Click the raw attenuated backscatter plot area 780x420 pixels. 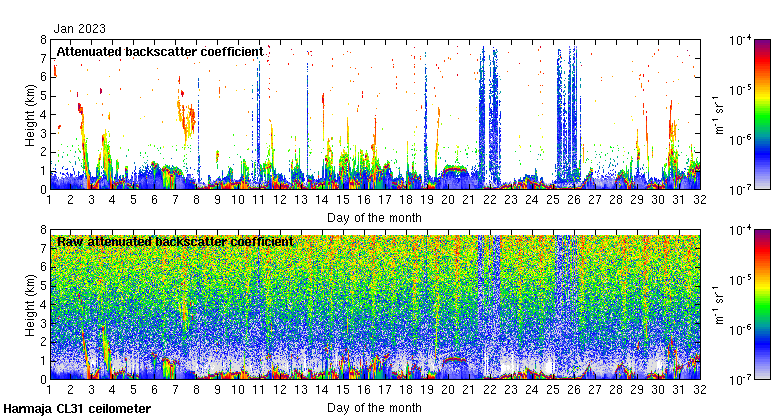tap(375, 305)
